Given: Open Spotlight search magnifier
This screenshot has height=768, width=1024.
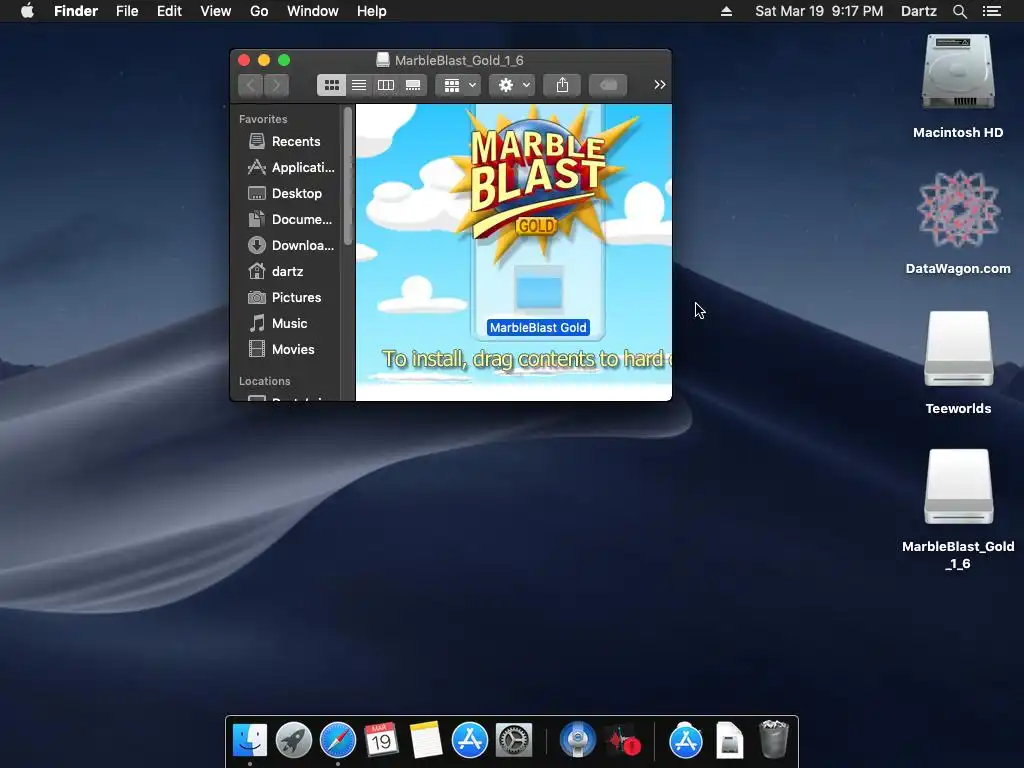Looking at the screenshot, I should pos(960,11).
